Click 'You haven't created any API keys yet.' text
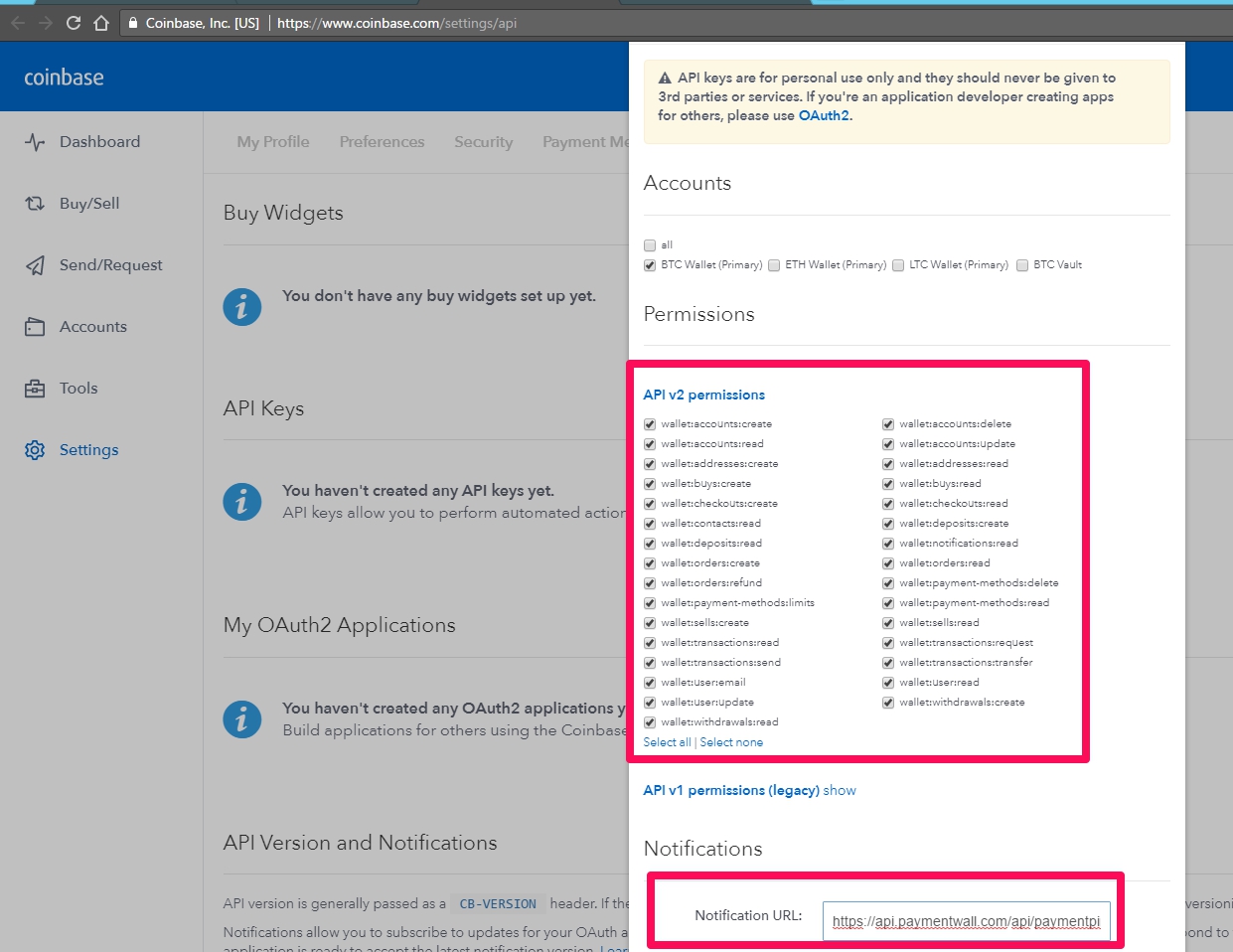Image resolution: width=1233 pixels, height=952 pixels. coord(418,491)
